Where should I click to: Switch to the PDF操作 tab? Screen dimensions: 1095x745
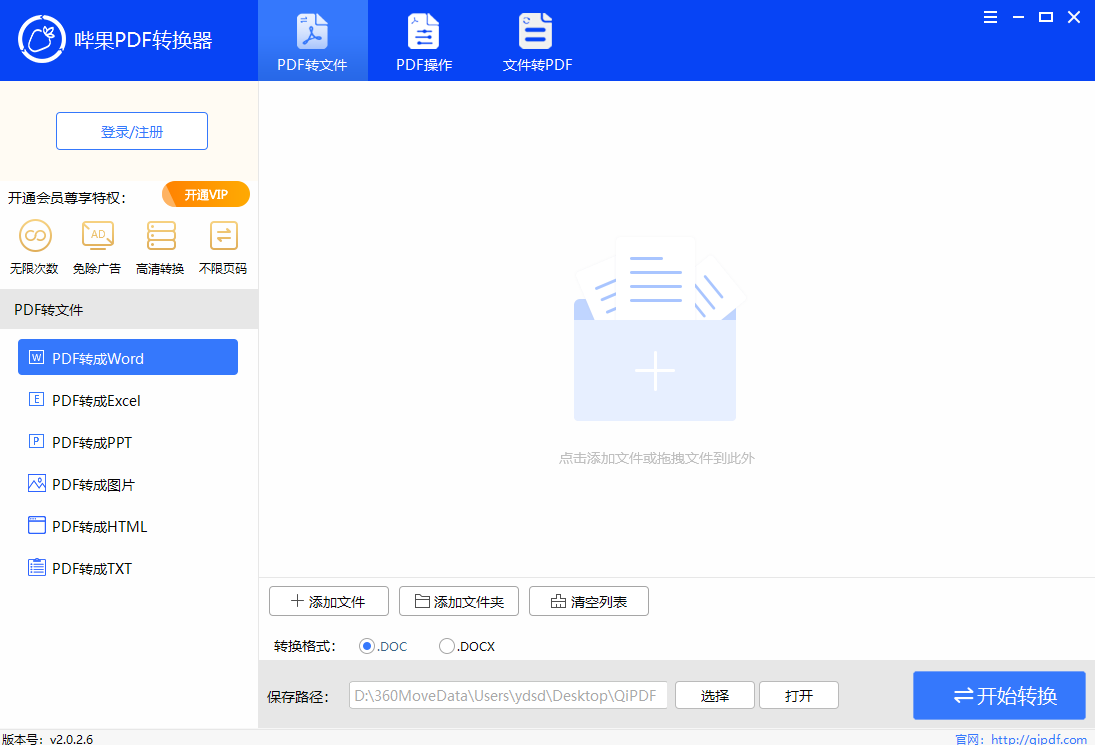tap(424, 40)
